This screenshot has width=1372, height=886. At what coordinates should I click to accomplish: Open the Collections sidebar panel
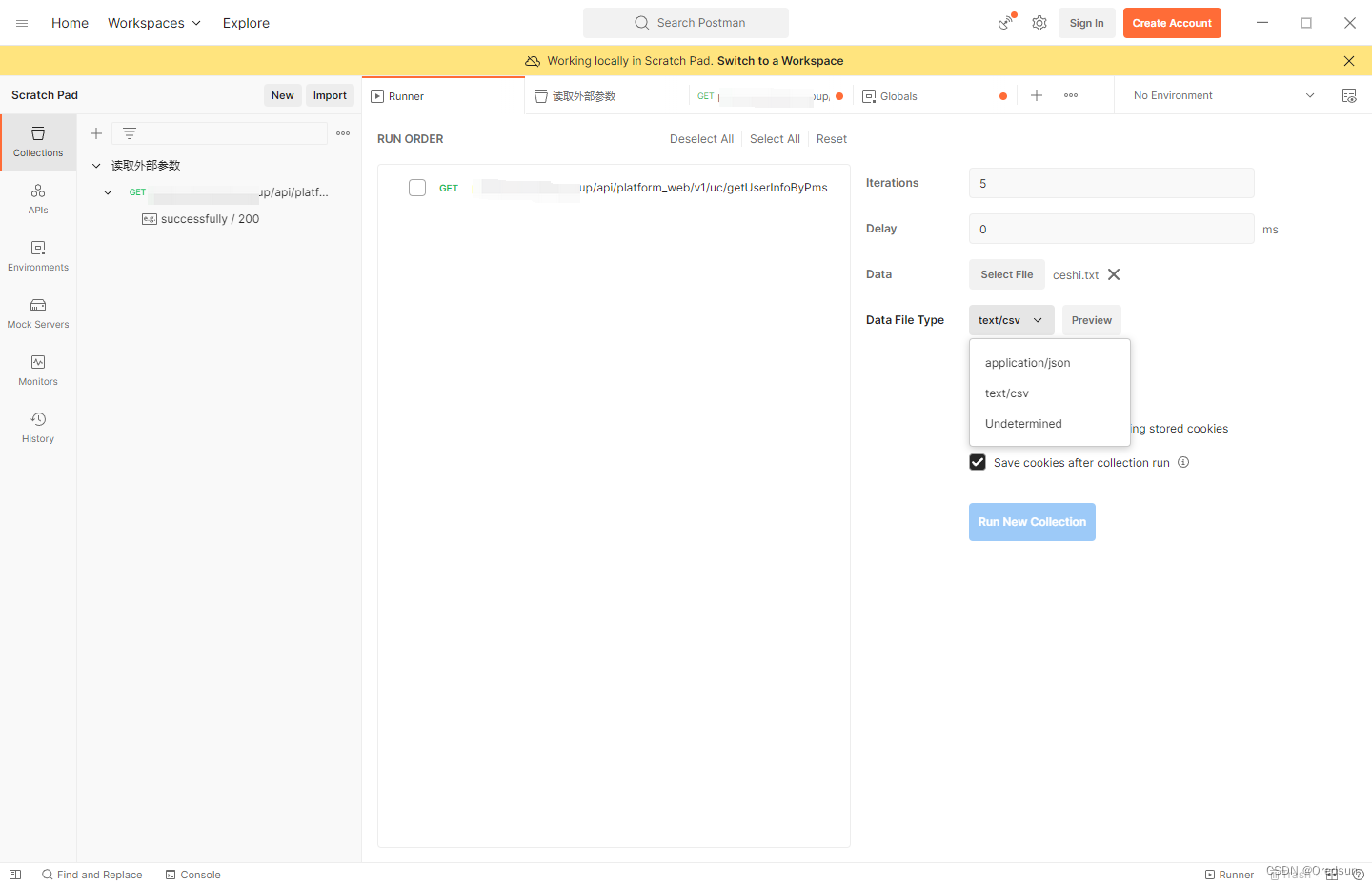coord(38,142)
